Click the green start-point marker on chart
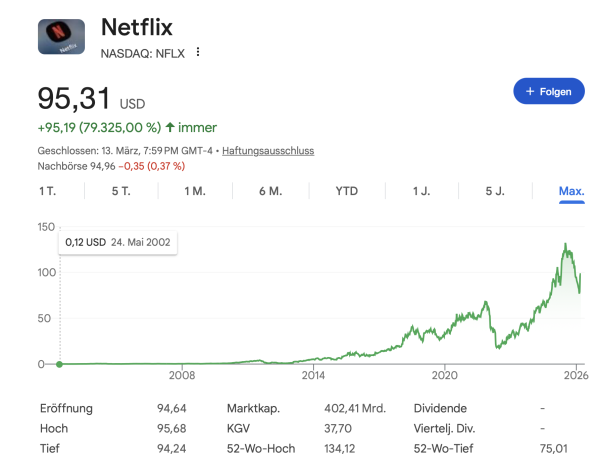Image resolution: width=600 pixels, height=468 pixels. [x=59, y=364]
